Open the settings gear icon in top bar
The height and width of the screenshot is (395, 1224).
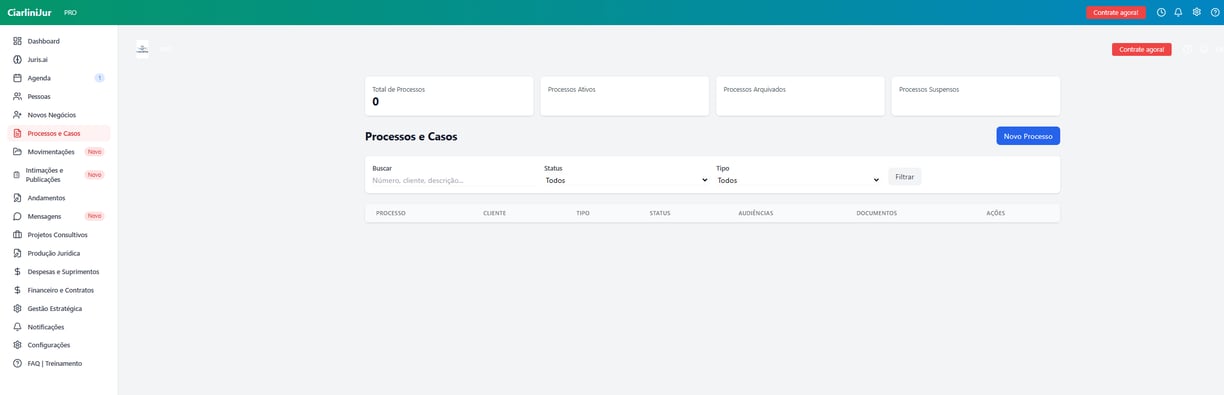point(1197,12)
